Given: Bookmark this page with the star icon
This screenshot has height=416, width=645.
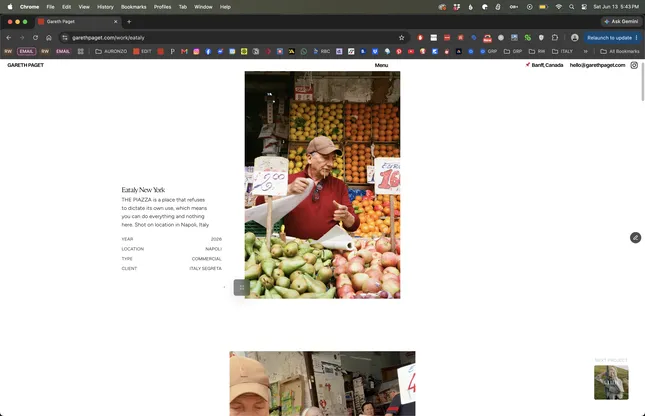Looking at the screenshot, I should 401,37.
